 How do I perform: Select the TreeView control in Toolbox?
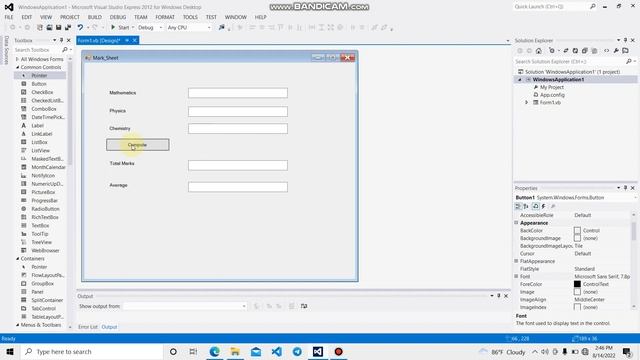coord(42,242)
